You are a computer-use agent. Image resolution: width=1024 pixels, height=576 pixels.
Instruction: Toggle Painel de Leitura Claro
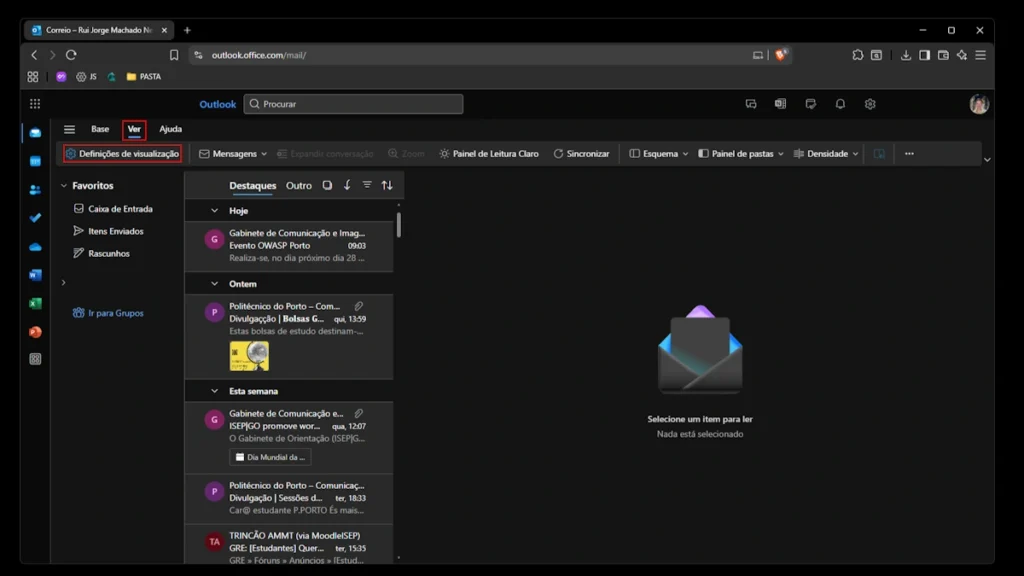[x=488, y=154]
